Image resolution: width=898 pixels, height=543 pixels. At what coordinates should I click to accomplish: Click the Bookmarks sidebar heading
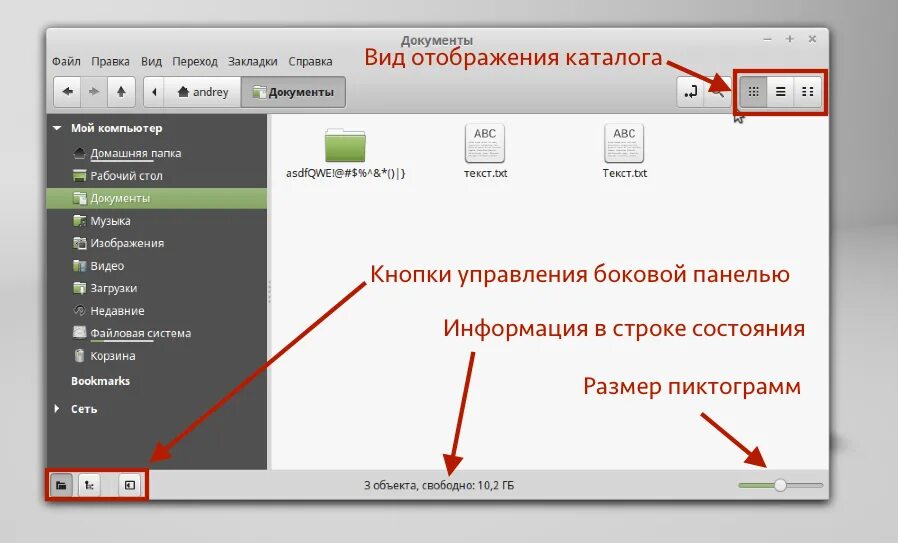[100, 381]
